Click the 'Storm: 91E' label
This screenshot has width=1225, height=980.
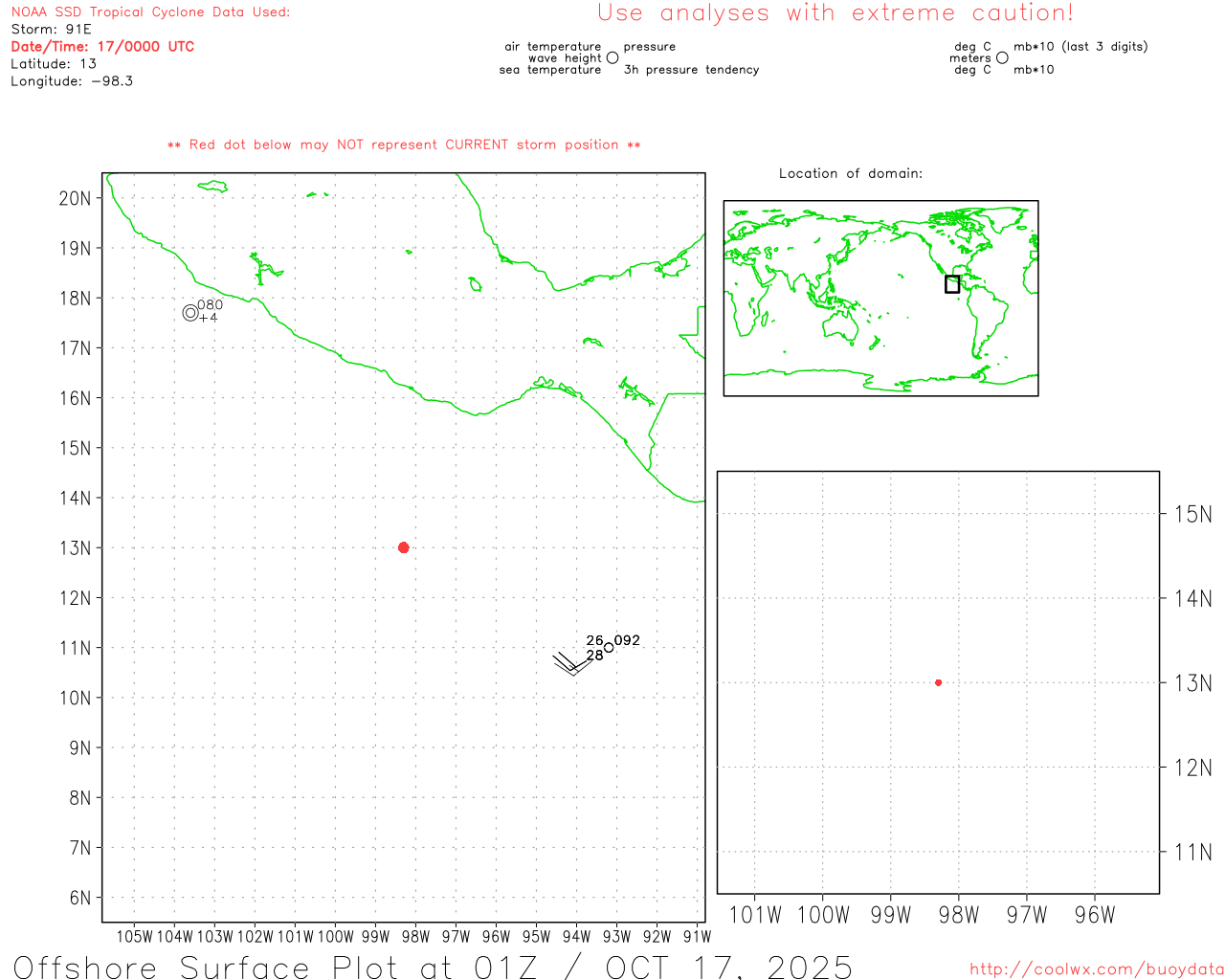point(51,30)
